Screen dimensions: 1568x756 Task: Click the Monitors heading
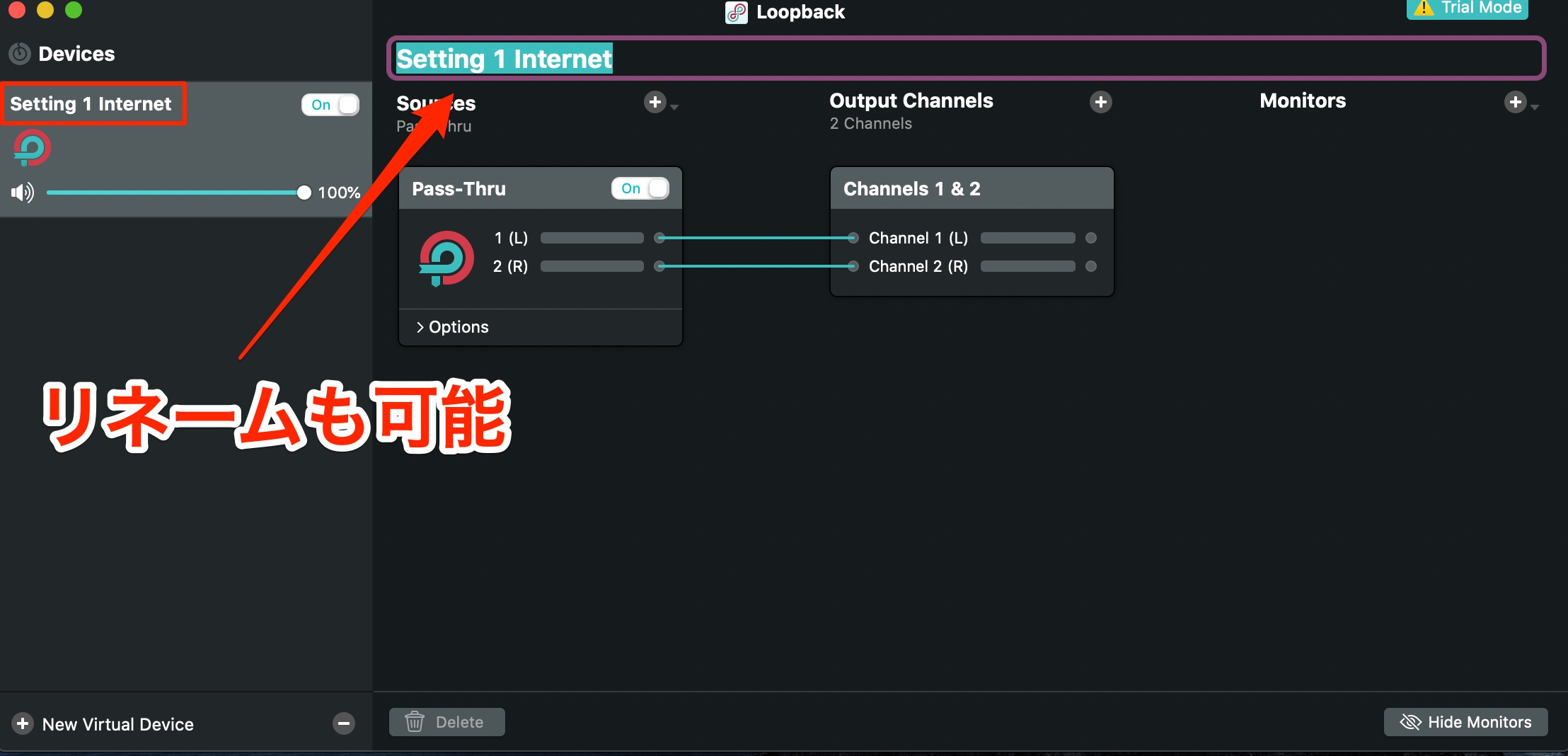click(1303, 101)
